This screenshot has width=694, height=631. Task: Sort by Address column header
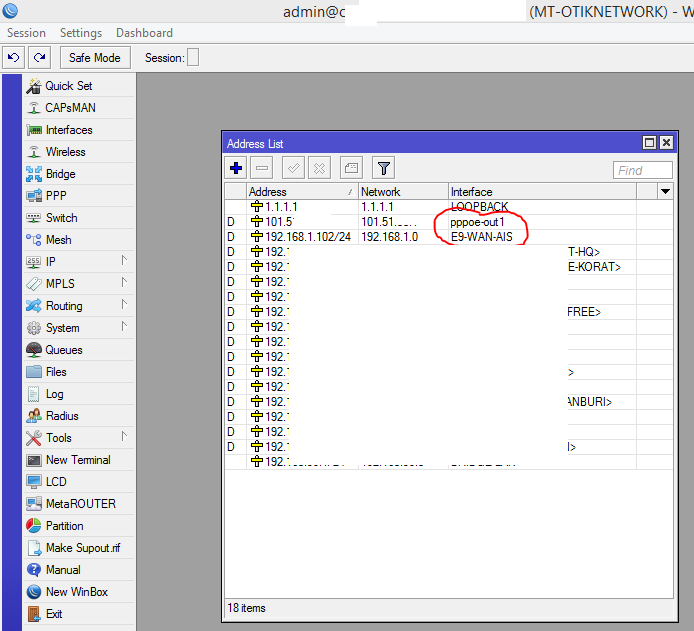click(302, 192)
